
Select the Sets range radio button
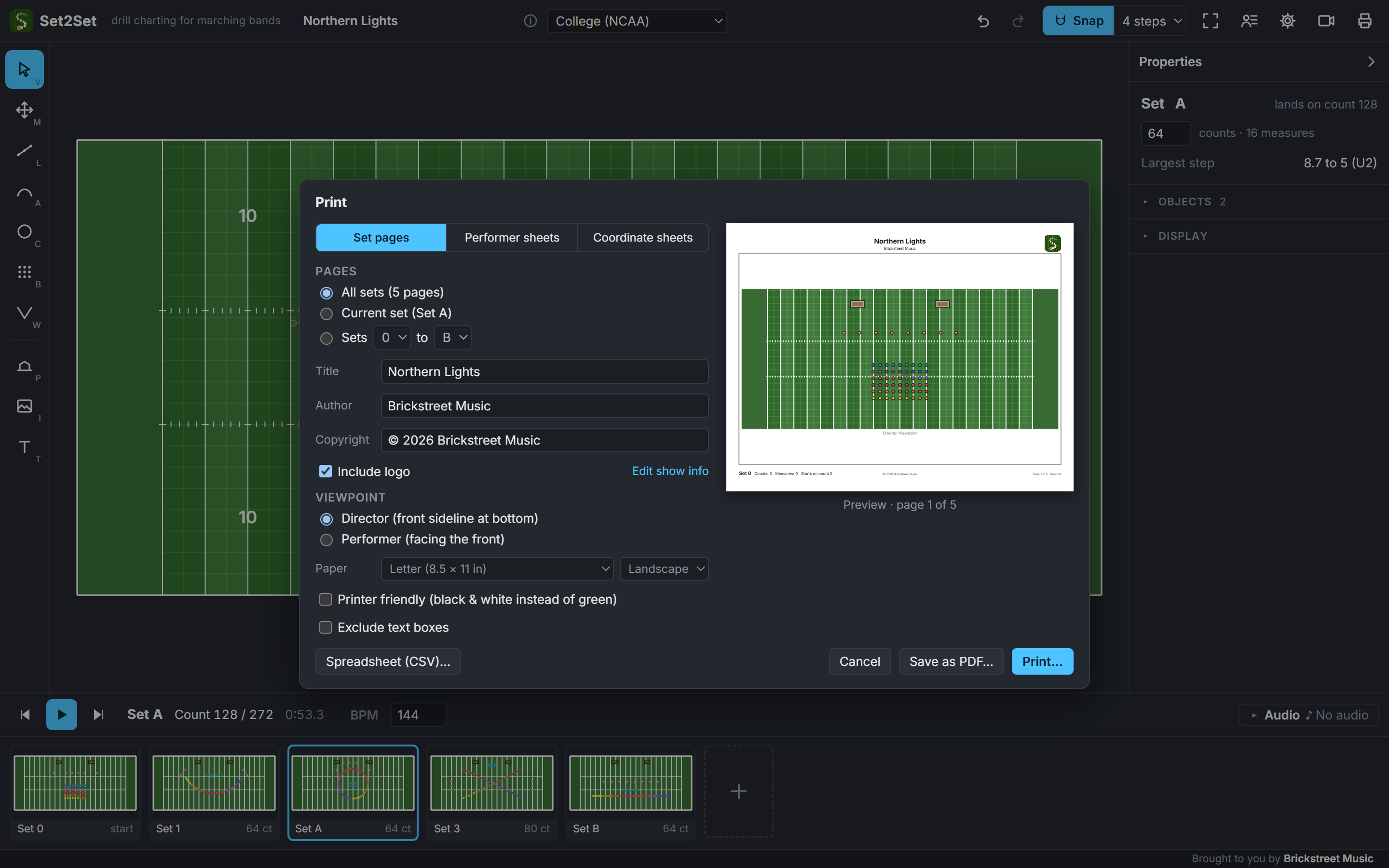click(x=327, y=339)
